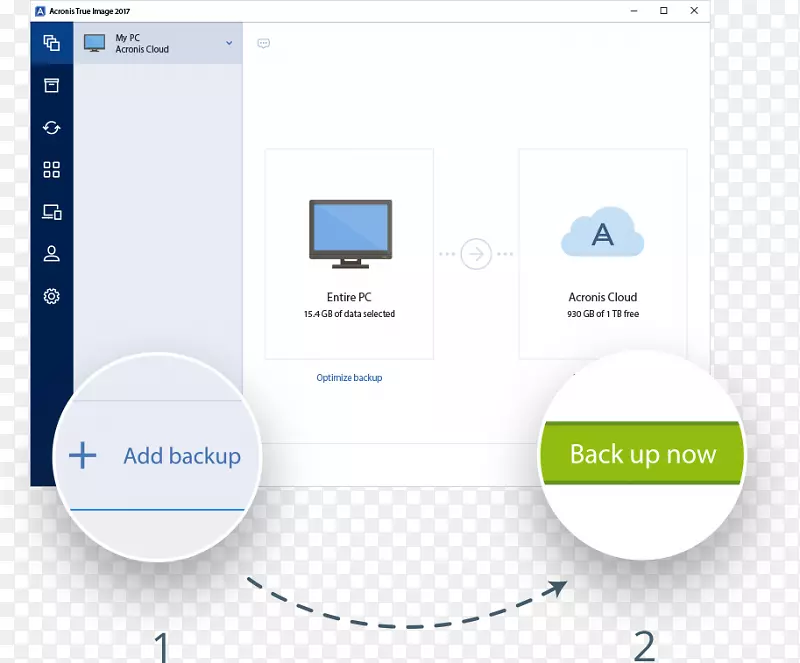
Task: Click the Acronis True Image 2017 title text
Action: [90, 11]
